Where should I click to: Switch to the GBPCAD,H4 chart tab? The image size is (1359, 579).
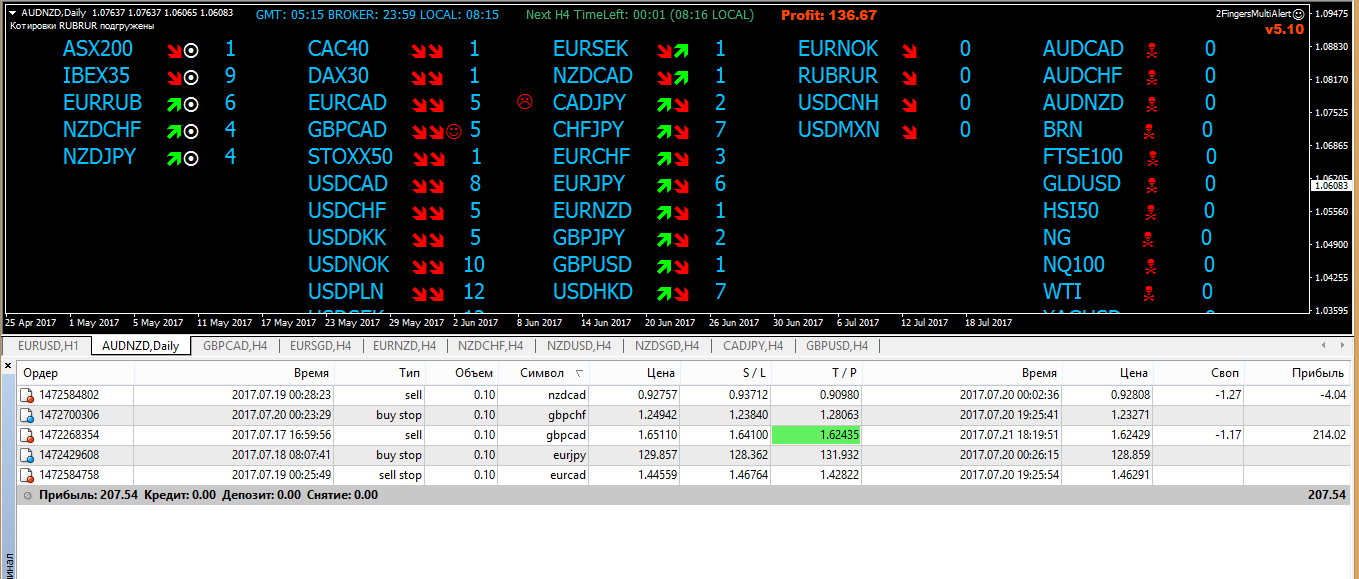point(234,346)
